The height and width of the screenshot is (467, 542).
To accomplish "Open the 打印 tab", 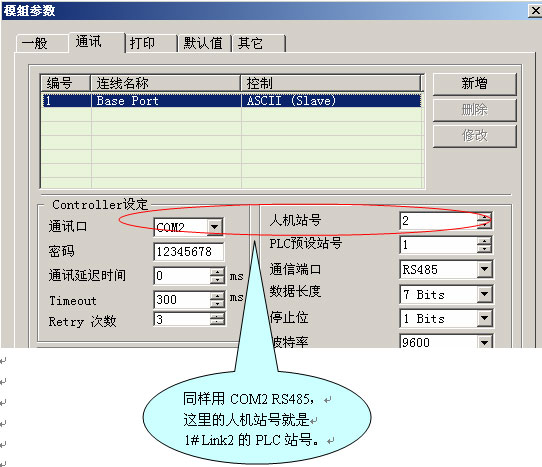I will click(151, 44).
